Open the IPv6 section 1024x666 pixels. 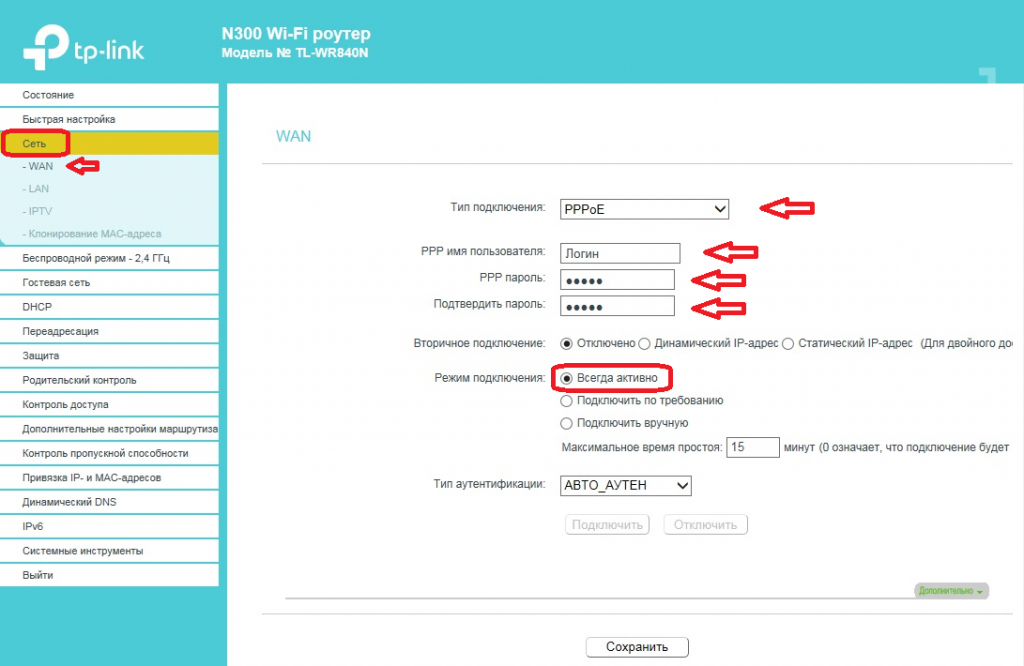coord(109,526)
